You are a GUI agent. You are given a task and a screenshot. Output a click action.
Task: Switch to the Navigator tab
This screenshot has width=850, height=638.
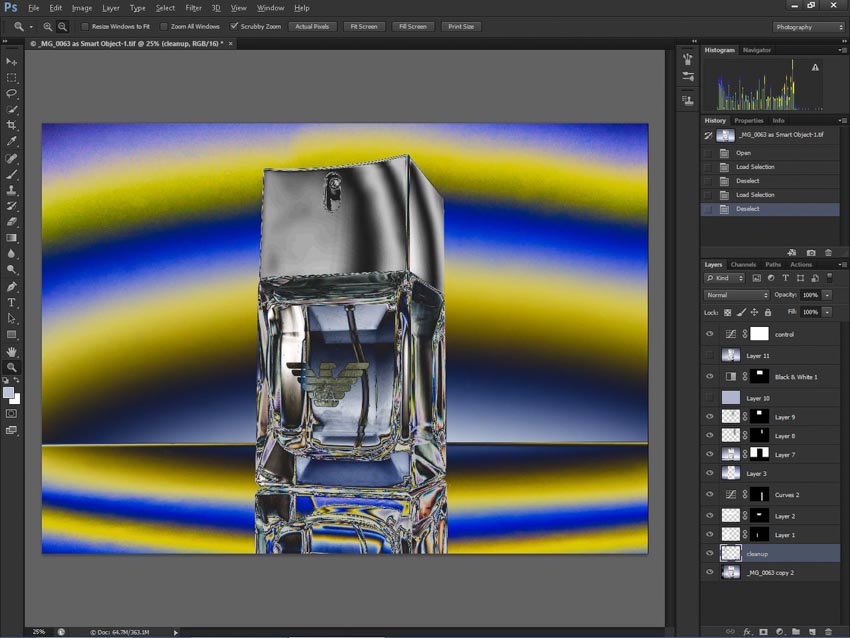click(757, 50)
